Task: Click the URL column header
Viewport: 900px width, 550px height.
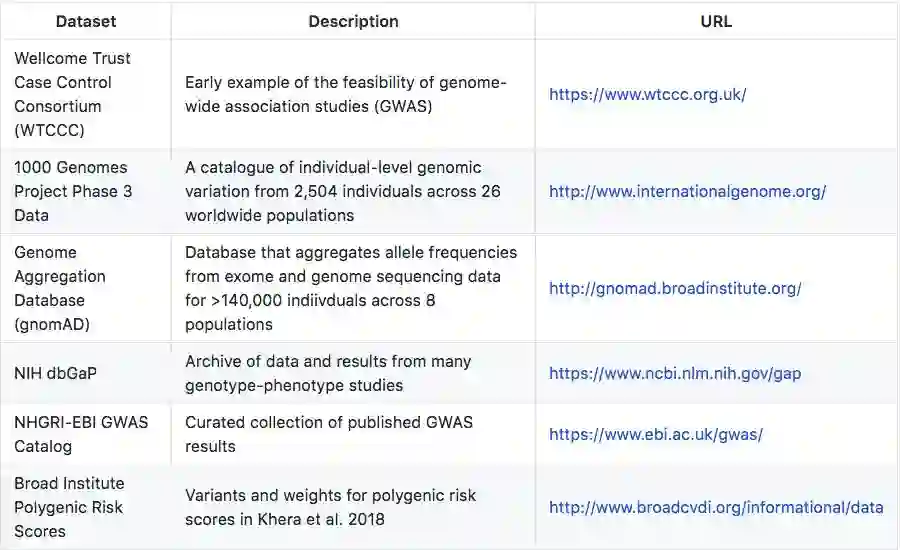Action: click(x=716, y=21)
